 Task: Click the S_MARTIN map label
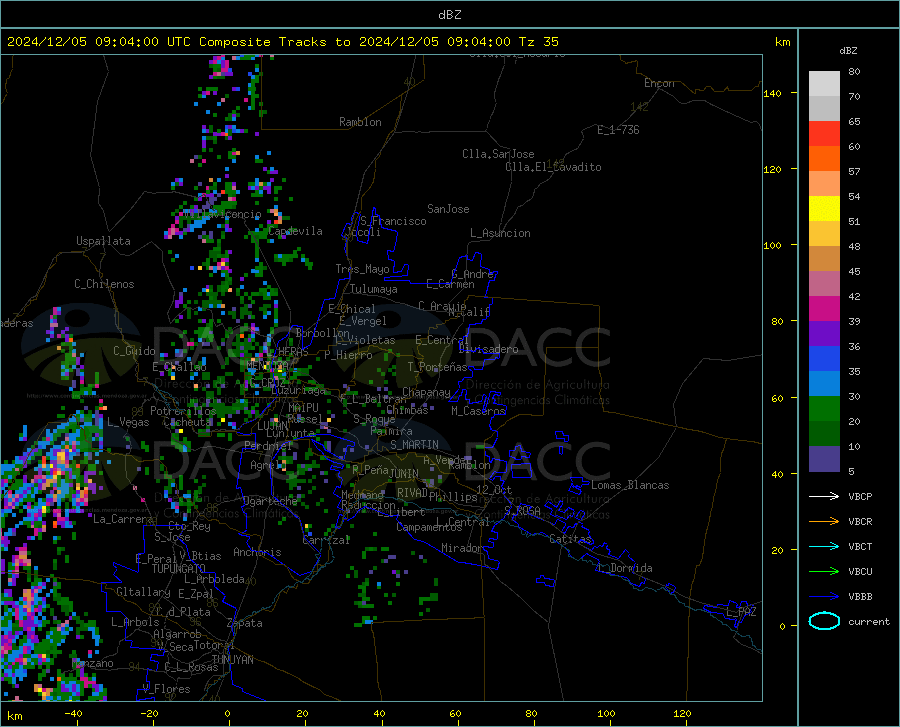[x=414, y=445]
